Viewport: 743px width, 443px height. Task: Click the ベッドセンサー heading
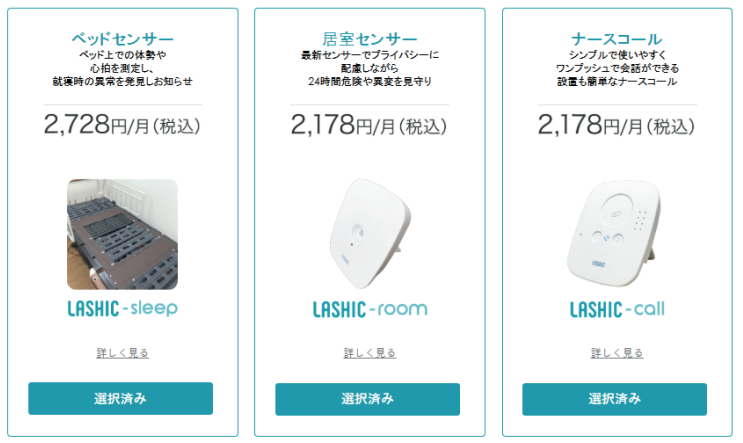(x=122, y=38)
